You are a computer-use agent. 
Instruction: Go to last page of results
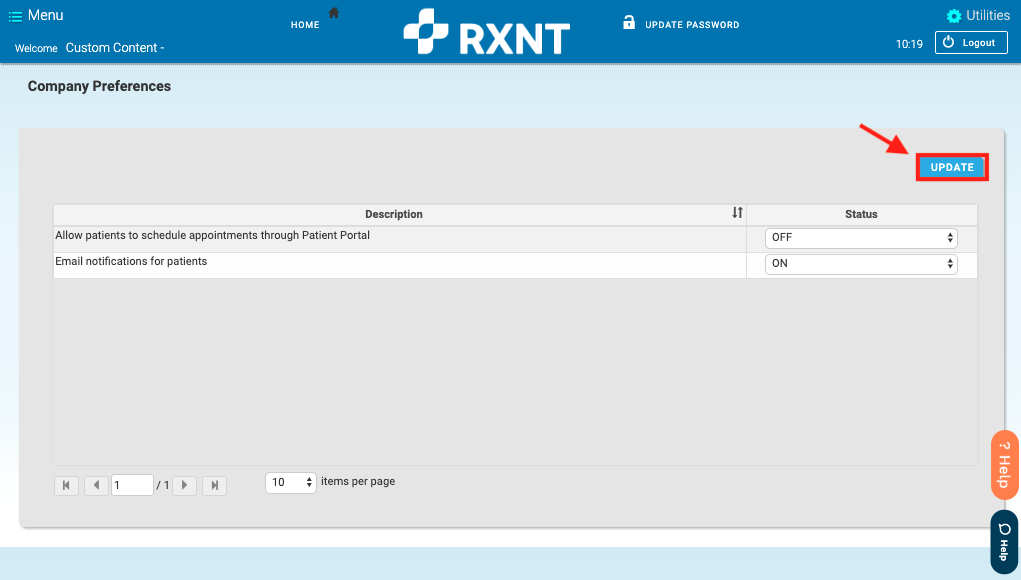[x=214, y=485]
